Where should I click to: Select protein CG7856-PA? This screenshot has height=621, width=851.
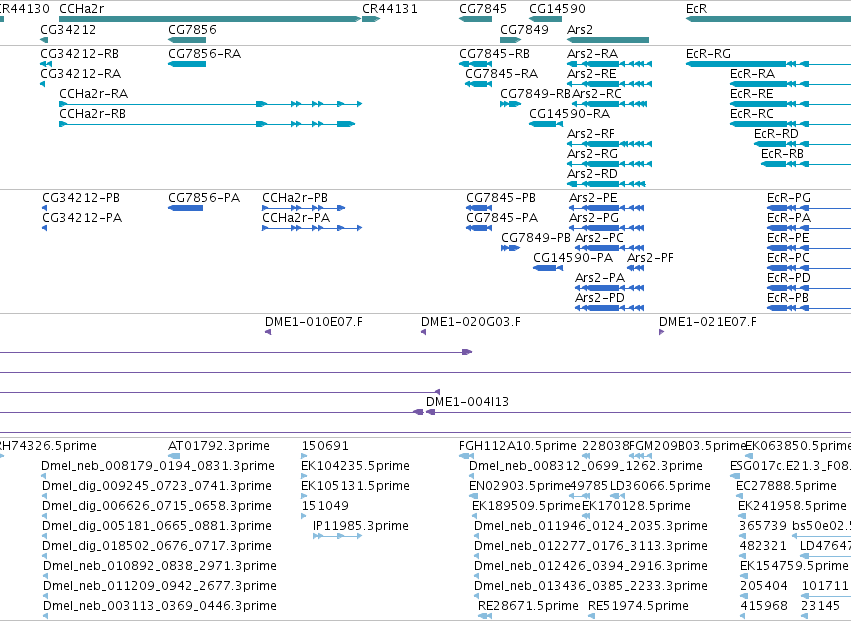click(x=186, y=208)
